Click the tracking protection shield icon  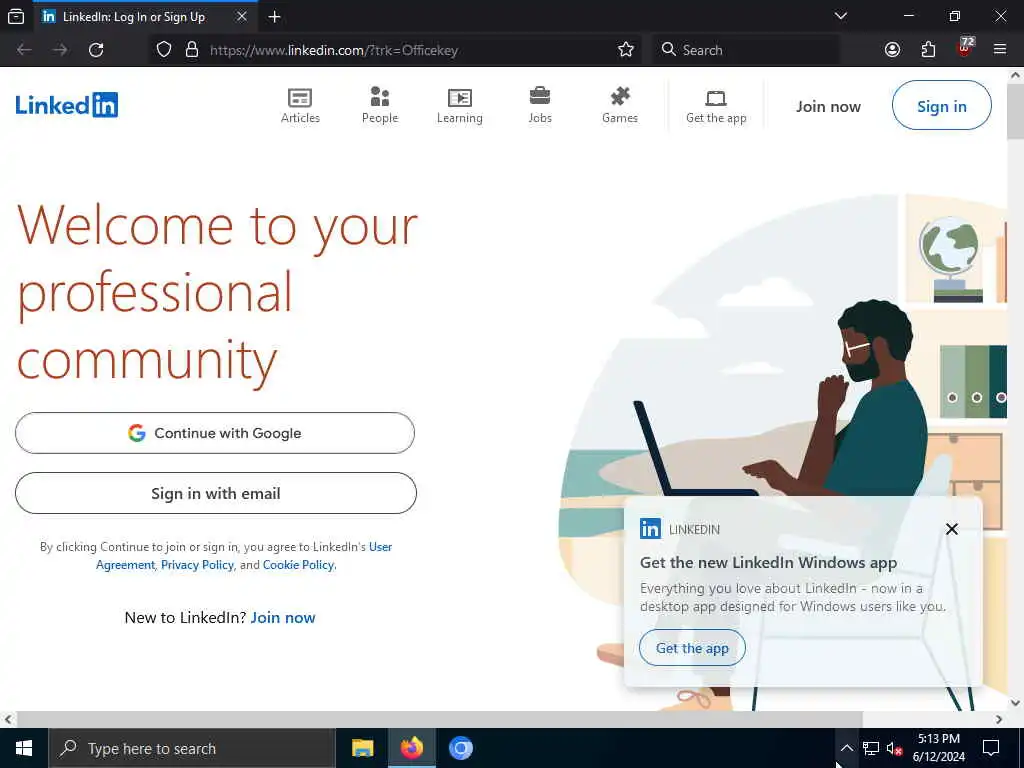tap(164, 50)
